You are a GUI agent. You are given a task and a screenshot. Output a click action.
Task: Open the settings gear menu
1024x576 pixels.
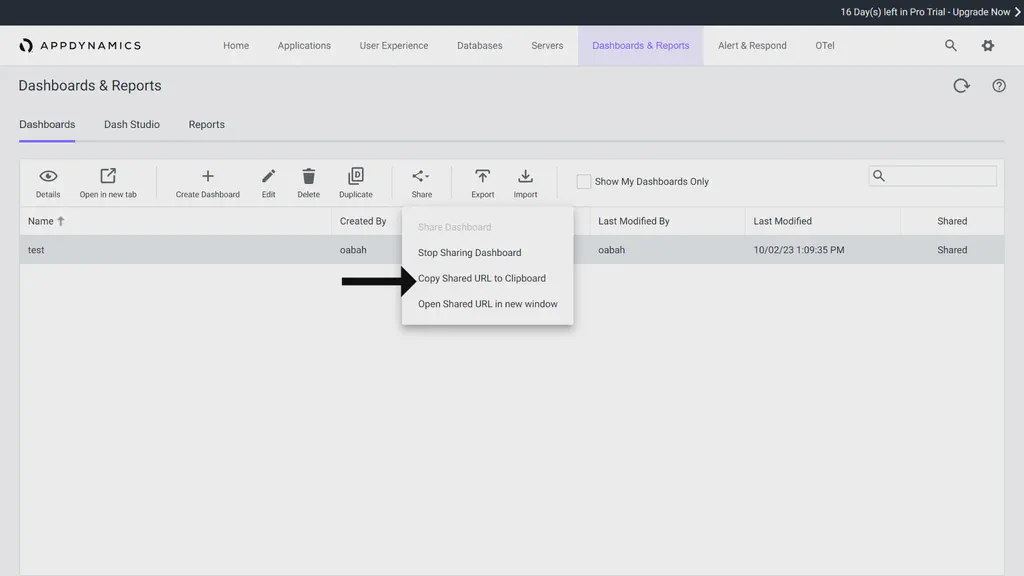click(x=987, y=45)
